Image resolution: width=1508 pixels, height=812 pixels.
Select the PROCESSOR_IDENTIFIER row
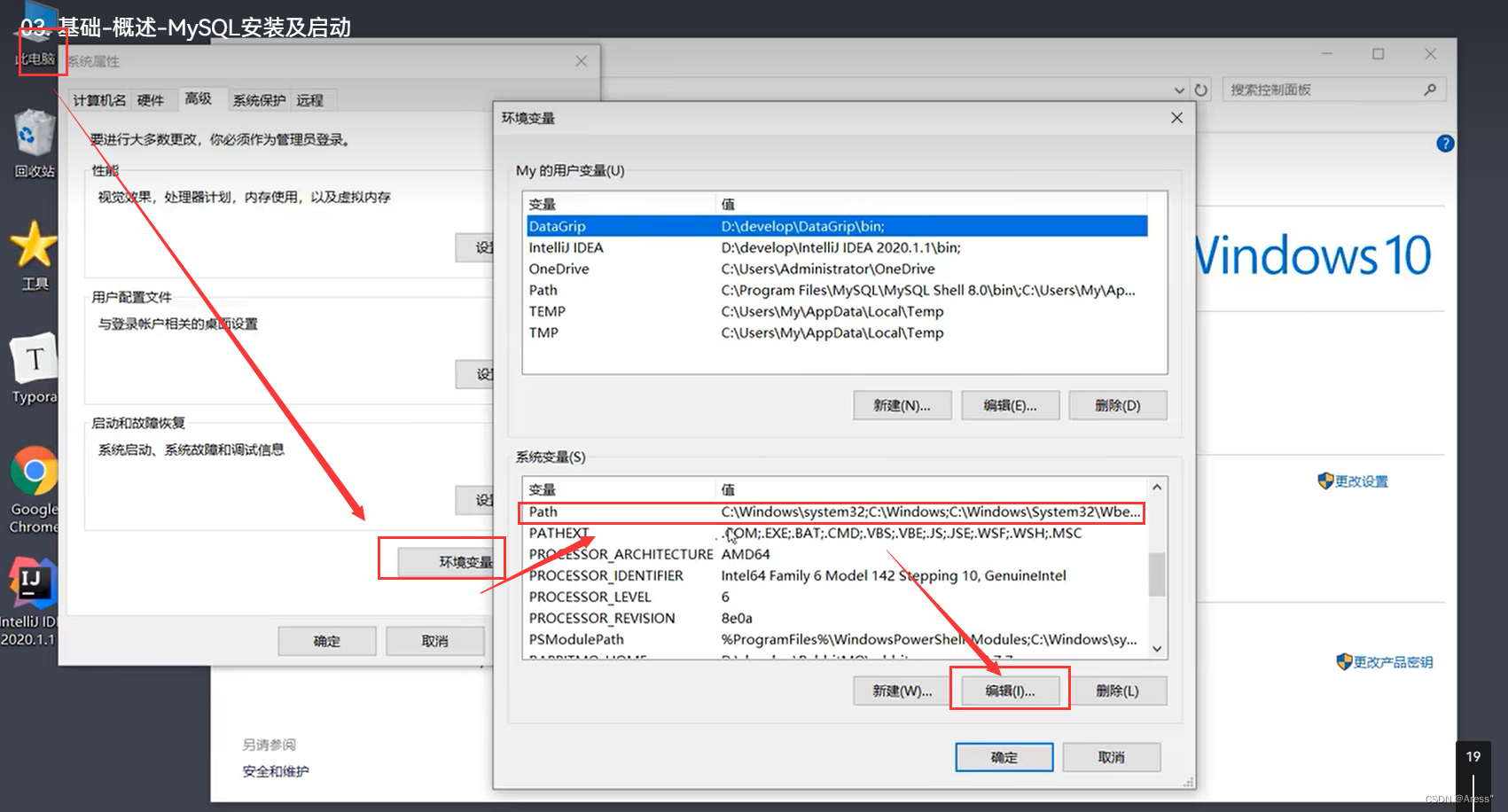pyautogui.click(x=835, y=575)
